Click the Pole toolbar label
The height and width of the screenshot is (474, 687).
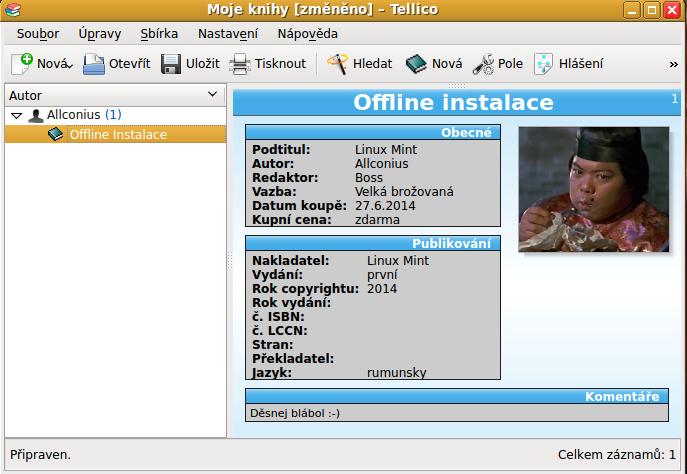pyautogui.click(x=510, y=64)
